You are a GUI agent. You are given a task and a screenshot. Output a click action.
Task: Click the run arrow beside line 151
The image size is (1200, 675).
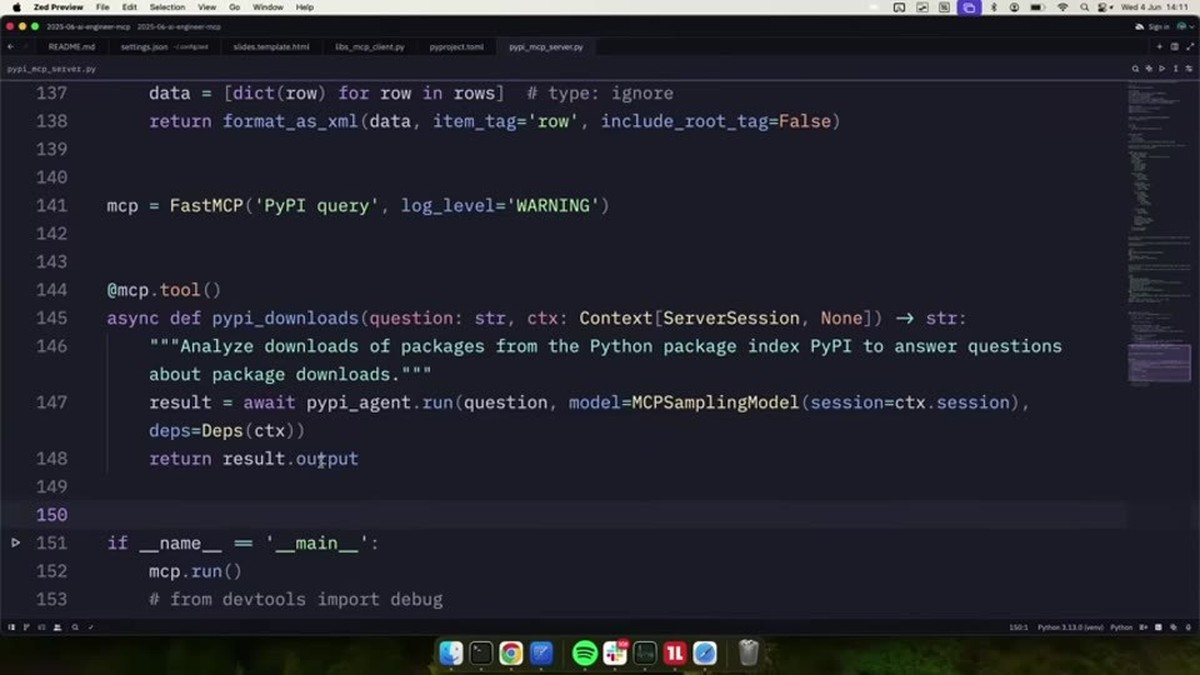15,543
